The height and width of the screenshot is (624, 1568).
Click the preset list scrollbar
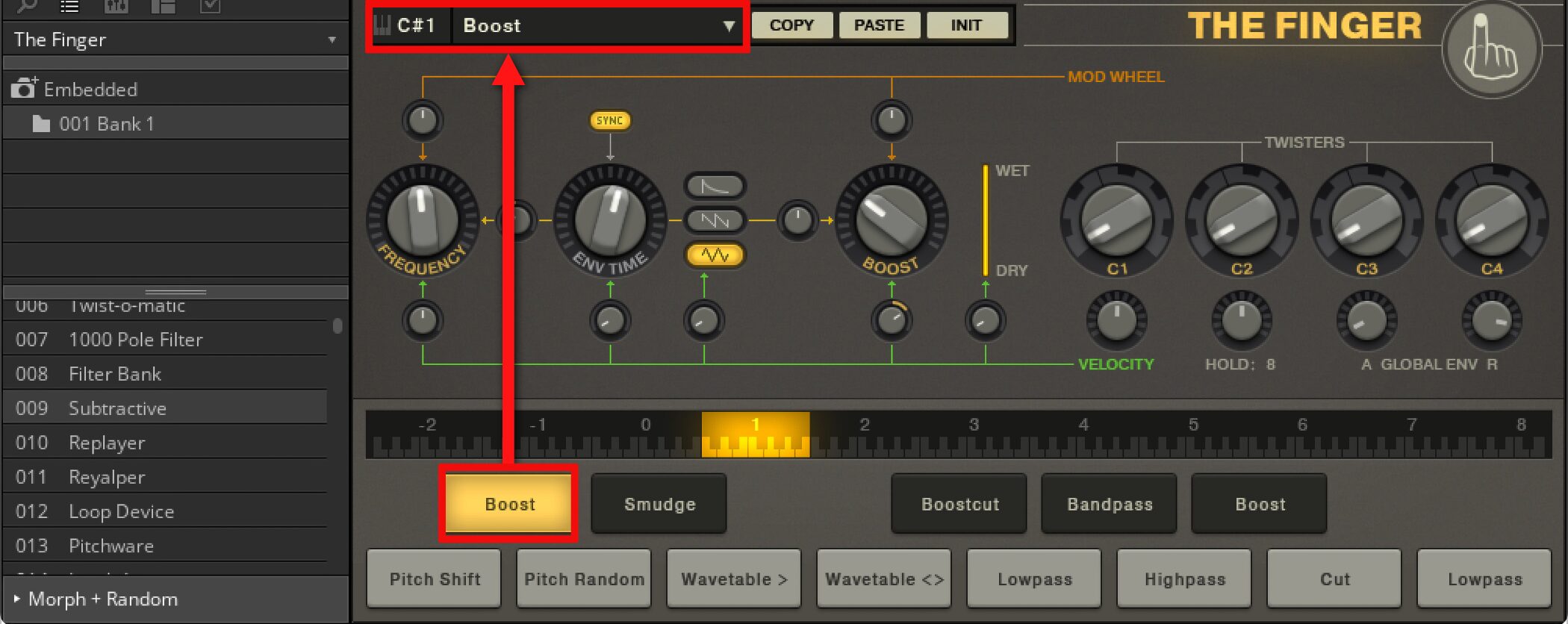coord(337,326)
